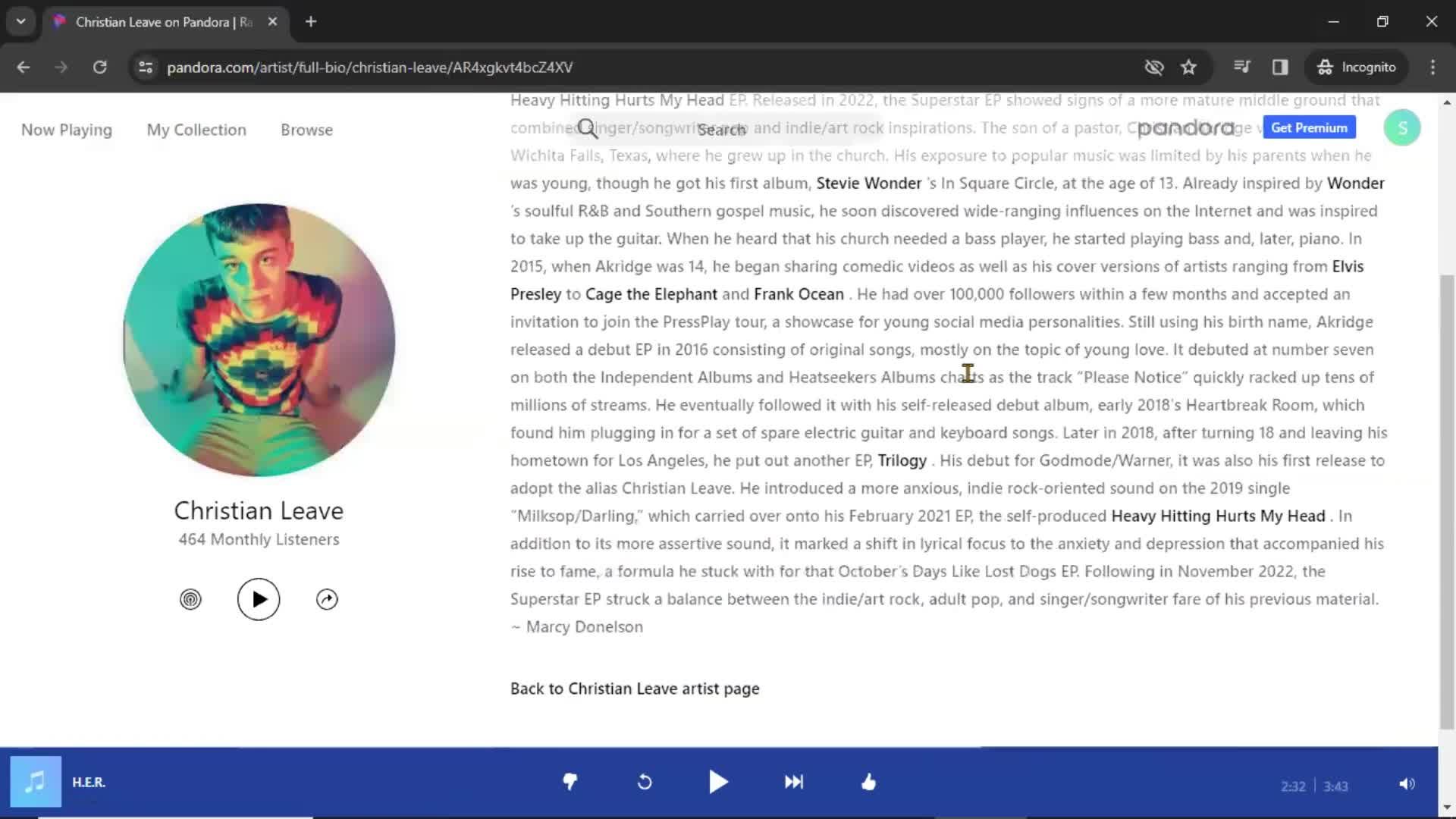Click the play button for Christian Leave
Screen dimensions: 1456x819
click(x=258, y=598)
